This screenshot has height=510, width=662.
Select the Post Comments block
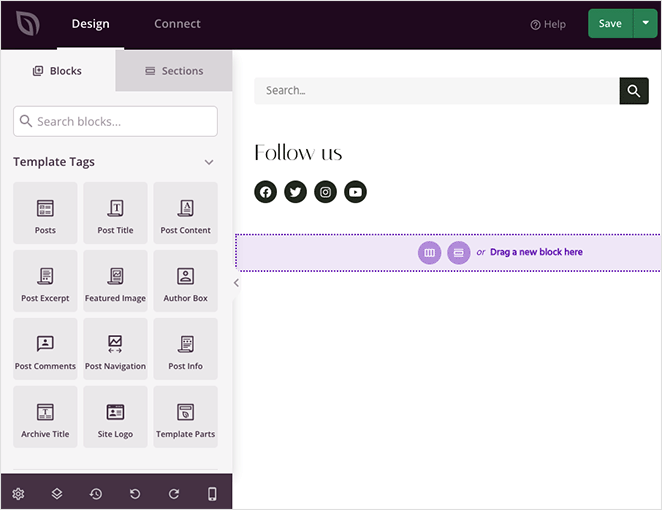(x=45, y=349)
